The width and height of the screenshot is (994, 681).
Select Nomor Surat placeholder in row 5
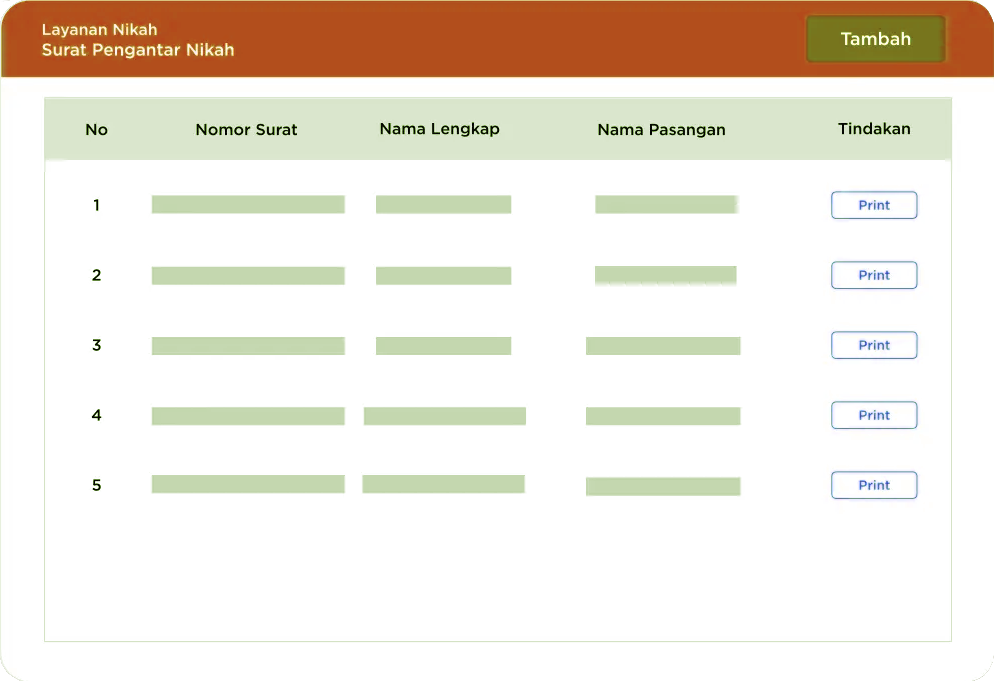[x=248, y=484]
